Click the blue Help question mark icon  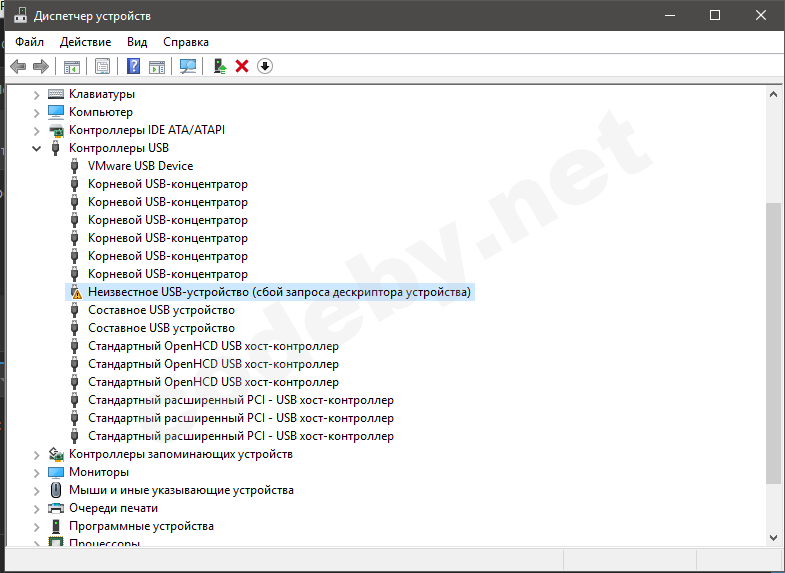133,66
